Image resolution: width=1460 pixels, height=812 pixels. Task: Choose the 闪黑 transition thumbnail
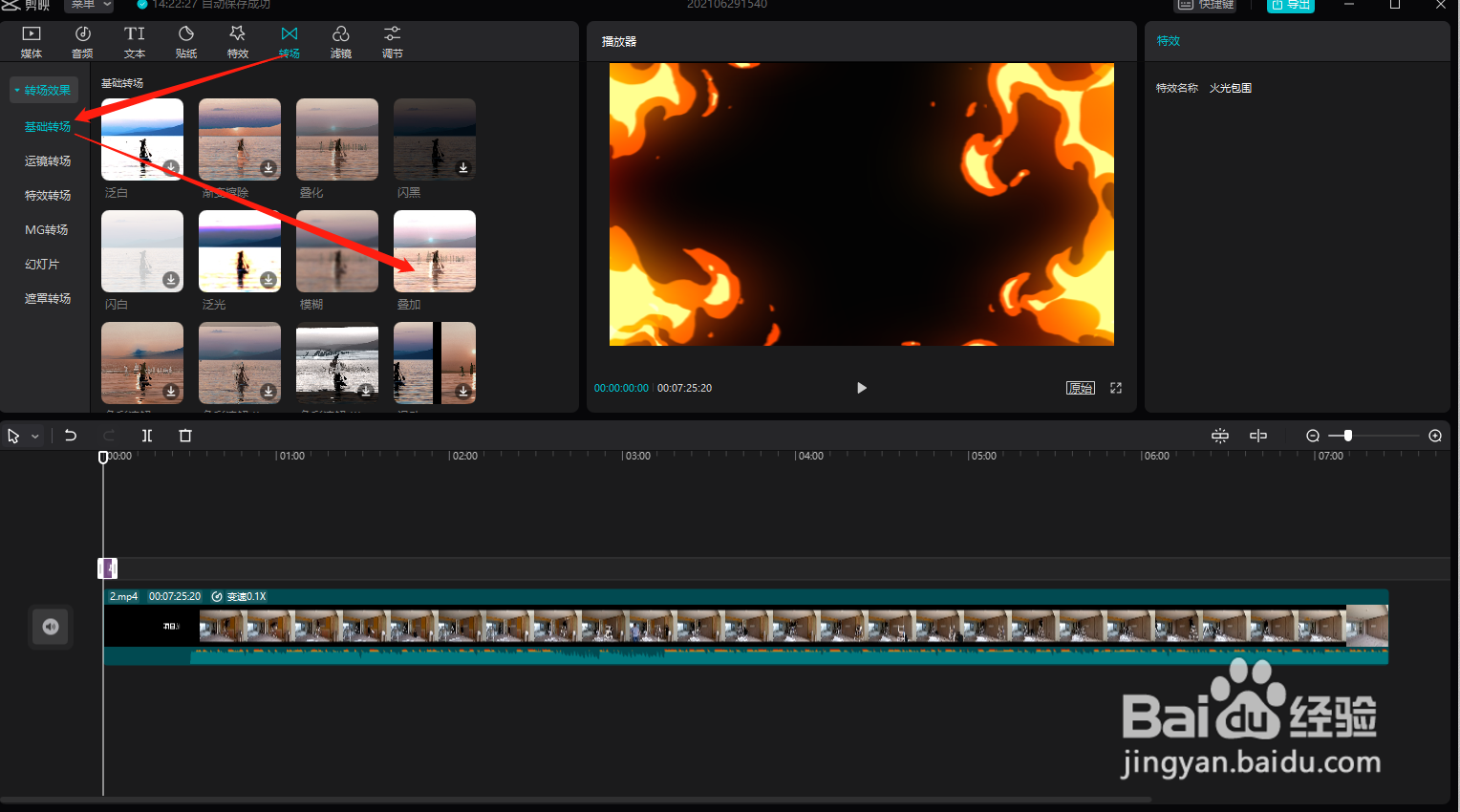[435, 139]
